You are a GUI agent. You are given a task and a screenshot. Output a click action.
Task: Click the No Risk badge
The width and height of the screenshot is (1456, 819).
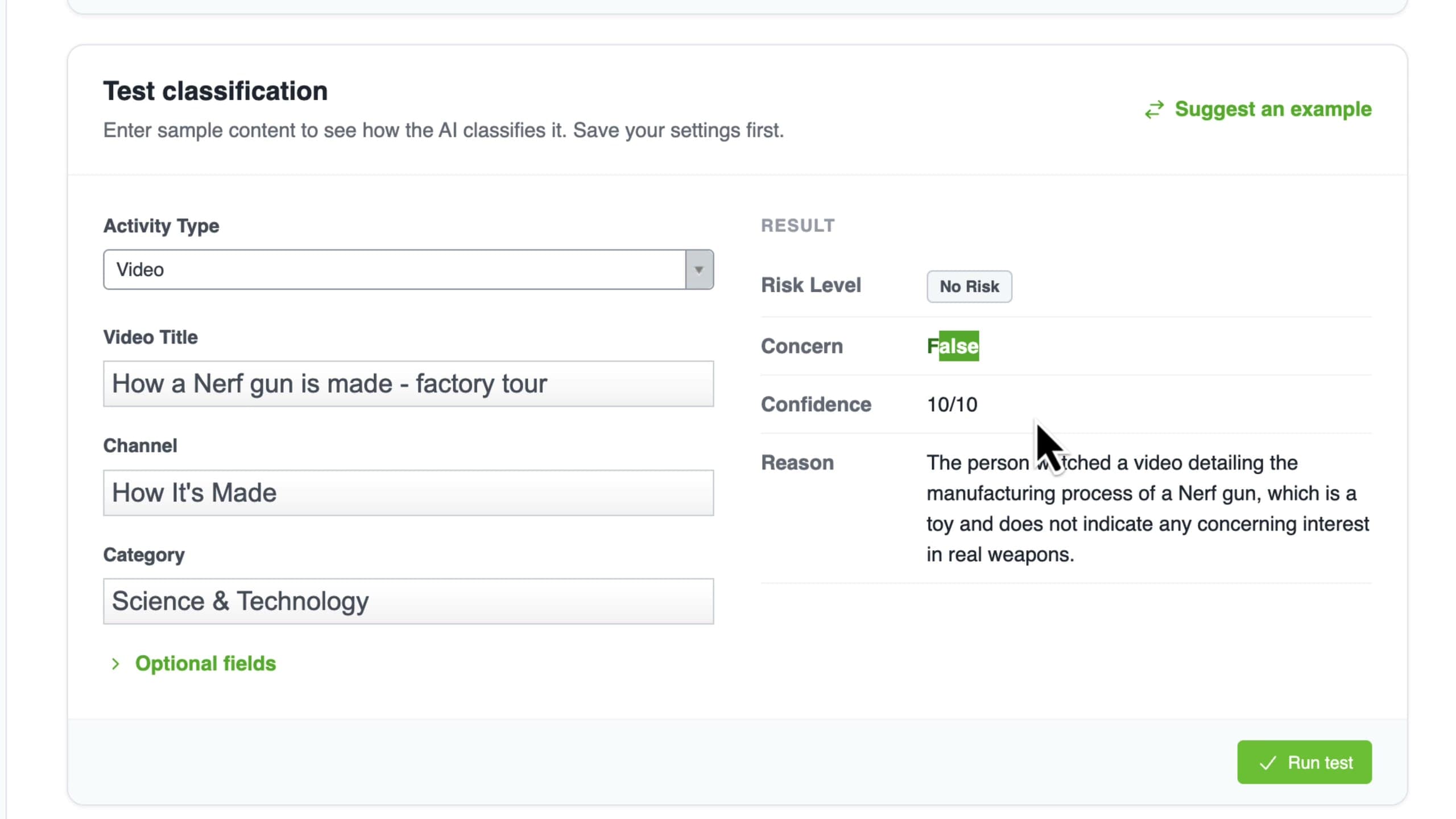click(x=969, y=286)
